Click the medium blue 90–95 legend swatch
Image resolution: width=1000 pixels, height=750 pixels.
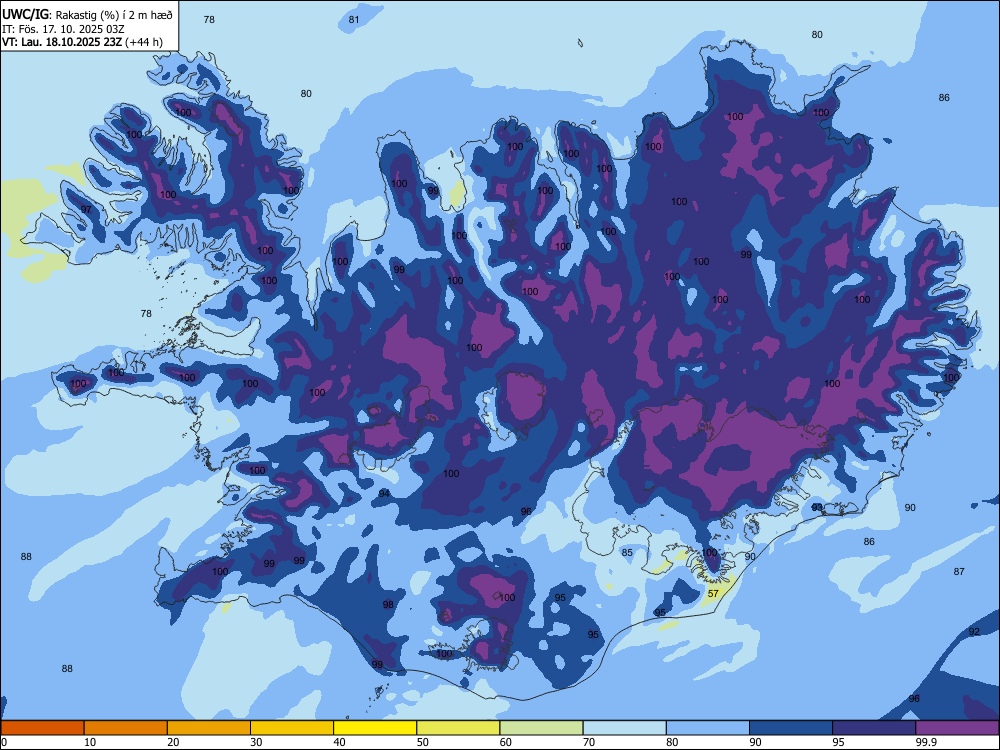pyautogui.click(x=791, y=728)
